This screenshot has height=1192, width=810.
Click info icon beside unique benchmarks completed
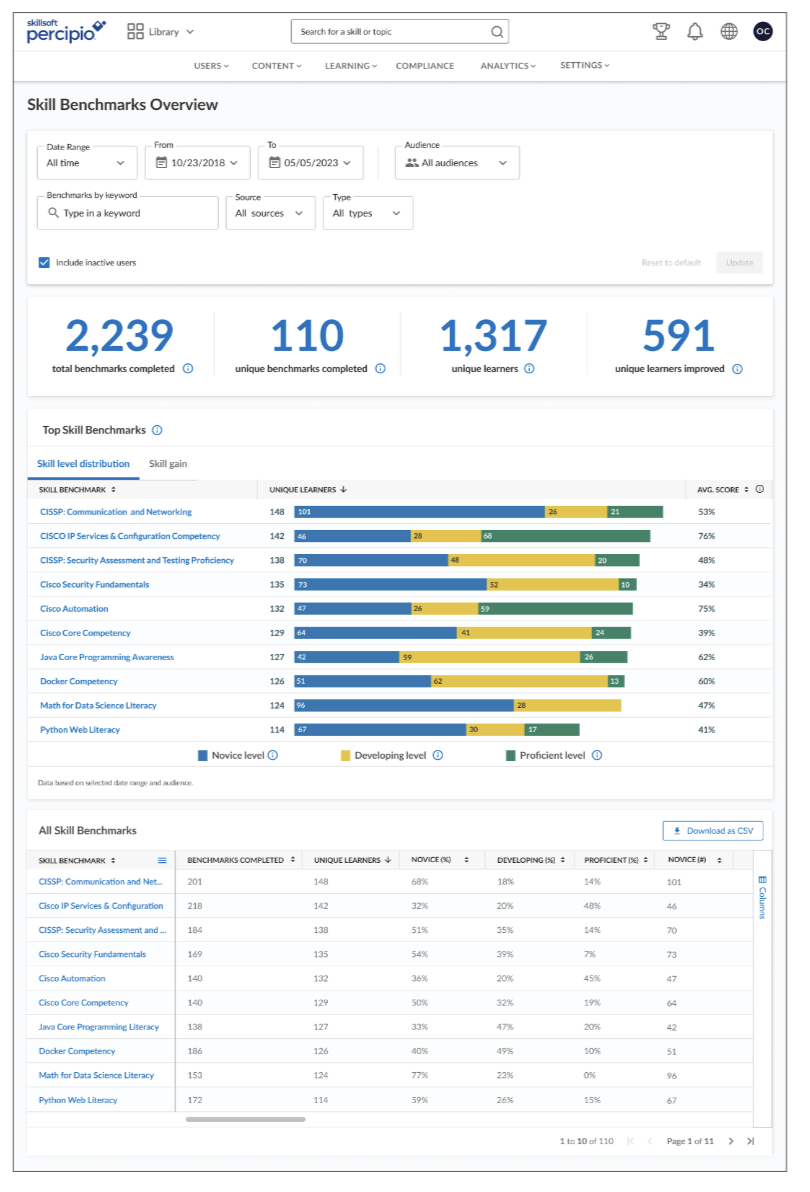(381, 369)
